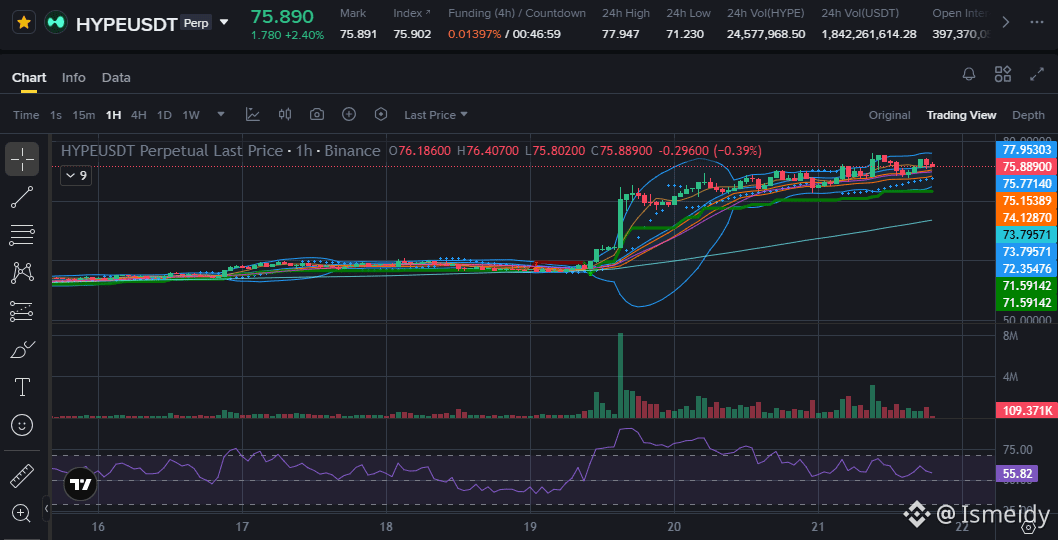Viewport: 1058px width, 540px height.
Task: Click the price alert bell icon
Action: click(970, 74)
